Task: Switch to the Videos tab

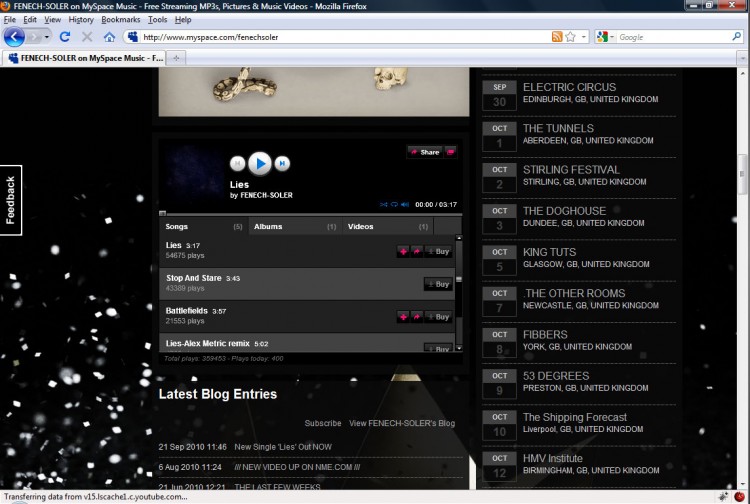Action: click(388, 227)
